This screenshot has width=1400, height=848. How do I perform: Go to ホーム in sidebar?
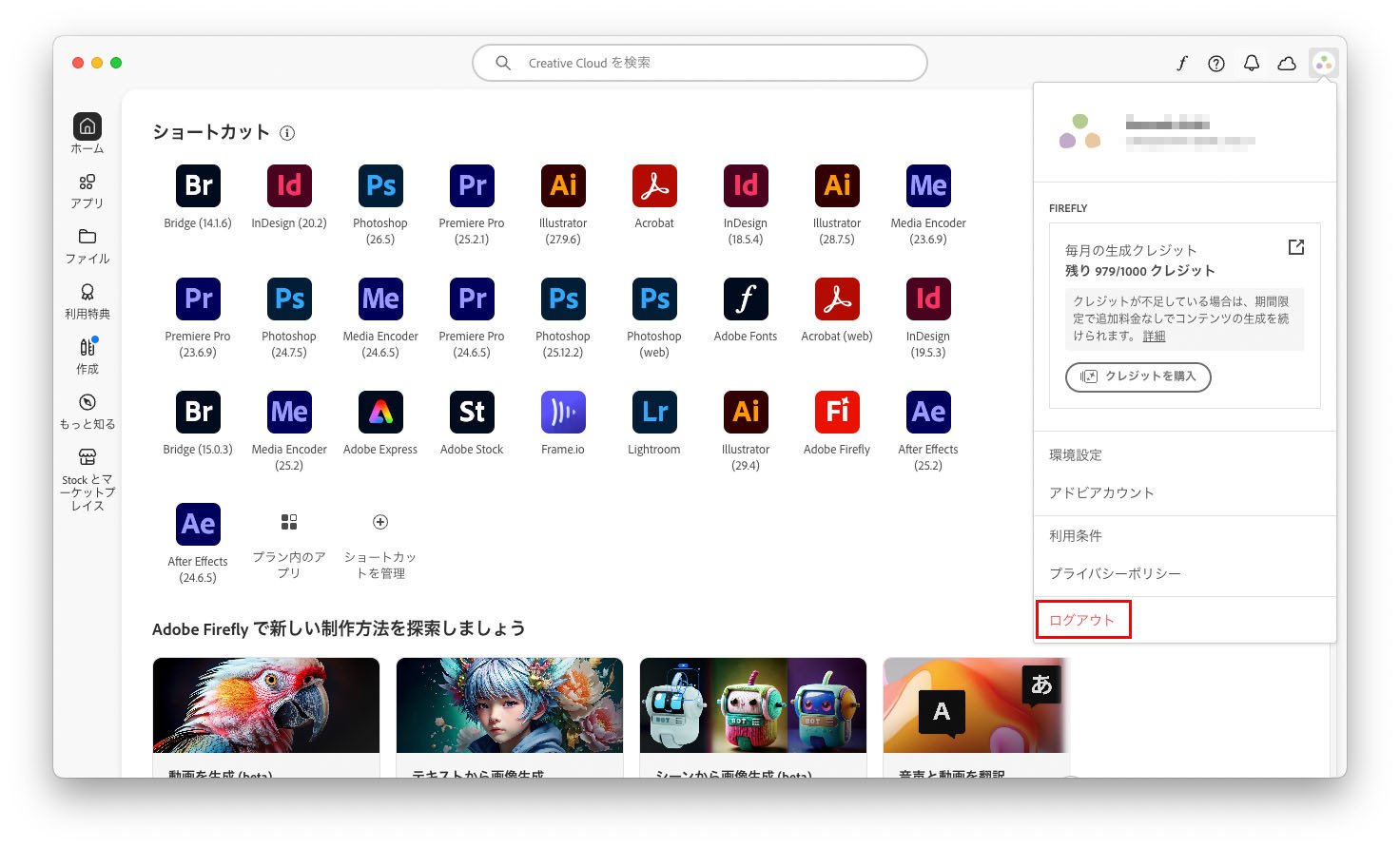point(87,133)
